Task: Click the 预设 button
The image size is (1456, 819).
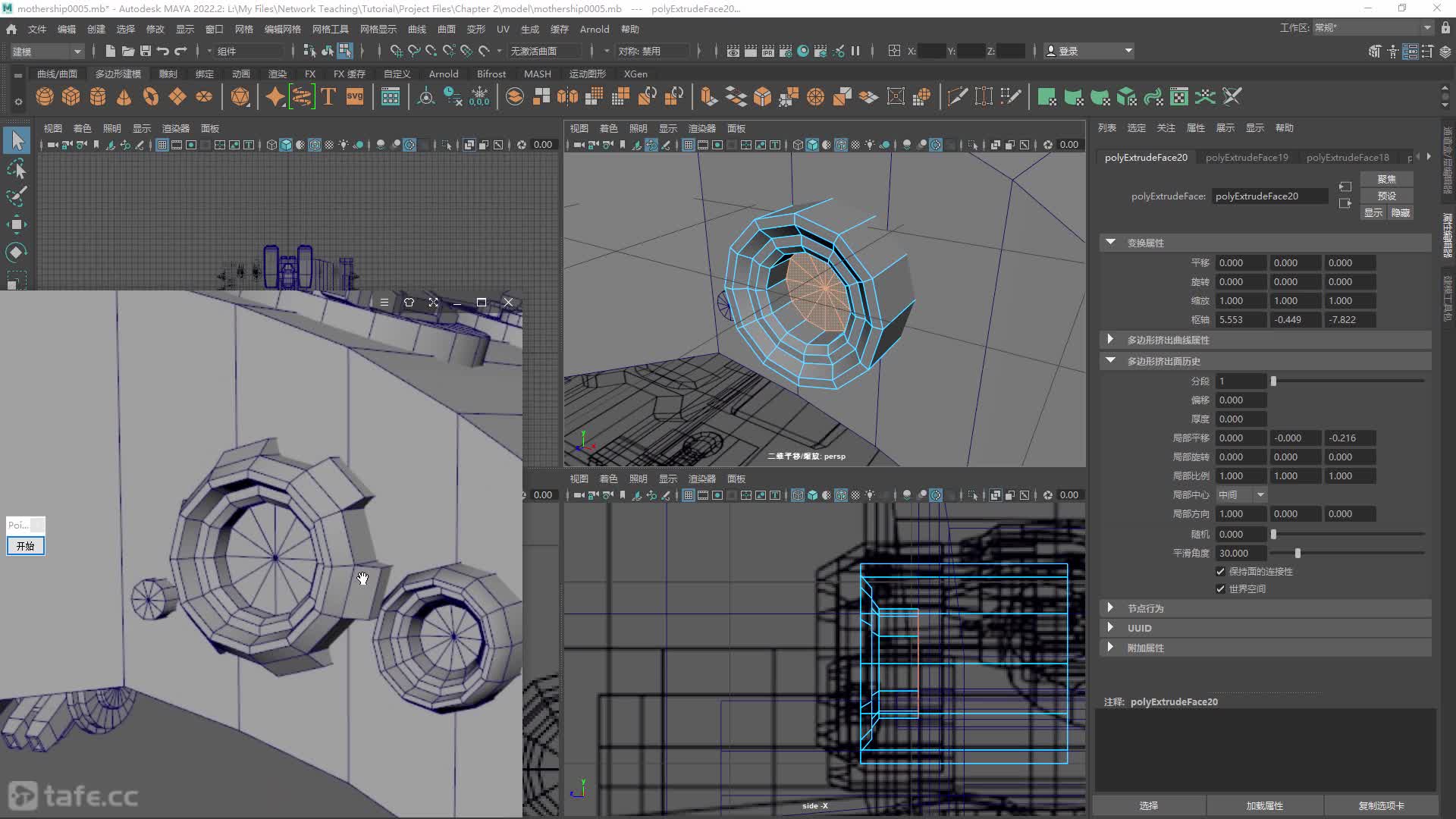Action: click(1386, 196)
